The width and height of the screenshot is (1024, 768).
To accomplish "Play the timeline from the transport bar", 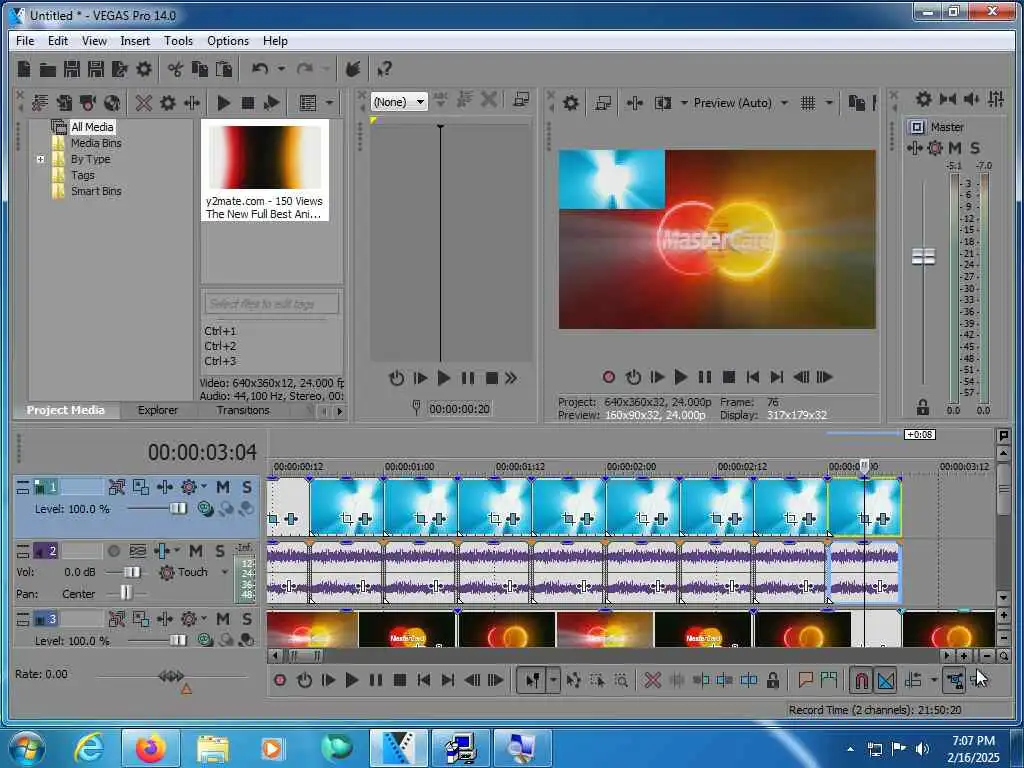I will point(351,680).
